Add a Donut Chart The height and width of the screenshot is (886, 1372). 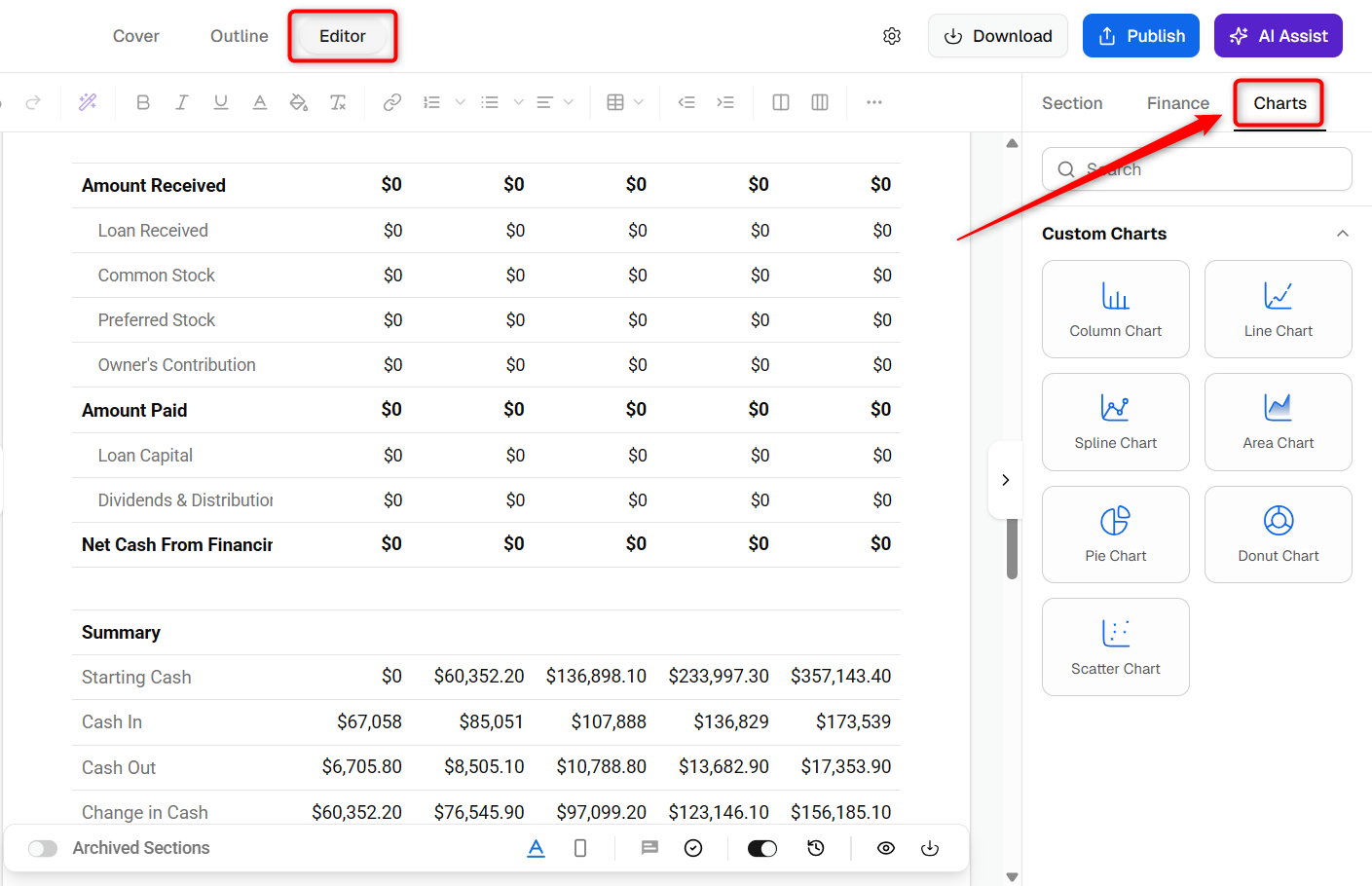(1279, 535)
